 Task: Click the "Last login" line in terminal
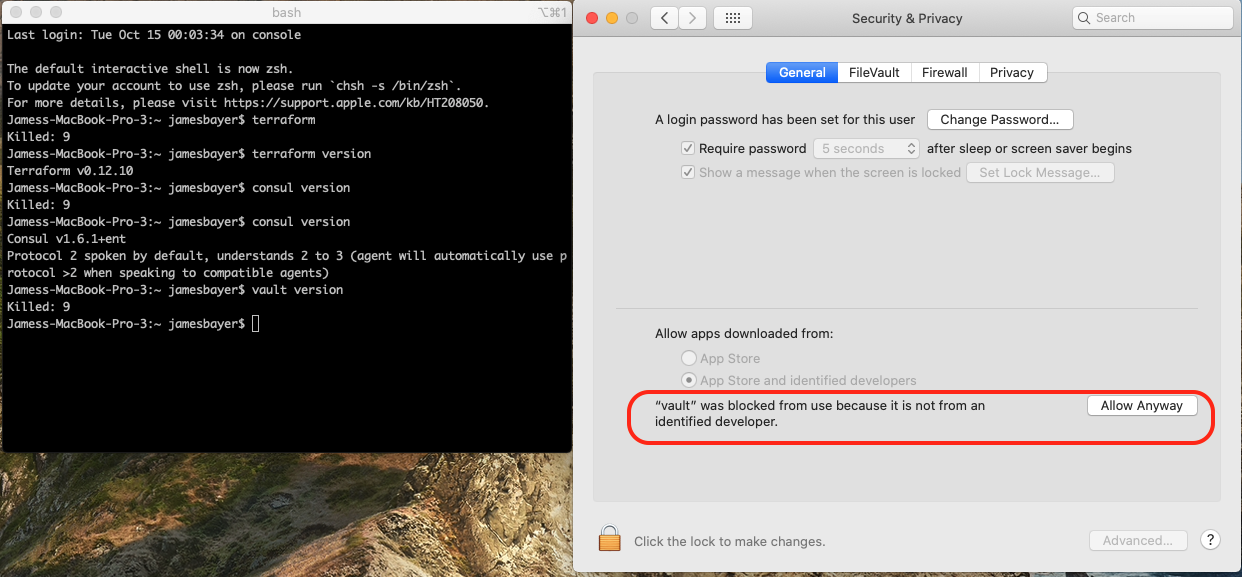[x=154, y=35]
